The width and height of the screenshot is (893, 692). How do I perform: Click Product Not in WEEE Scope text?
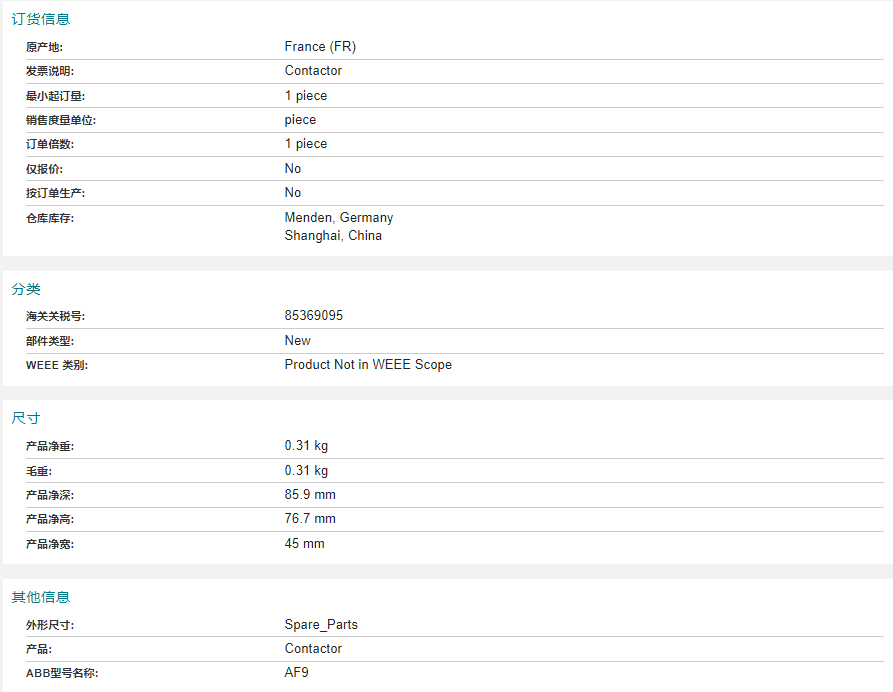(x=368, y=365)
